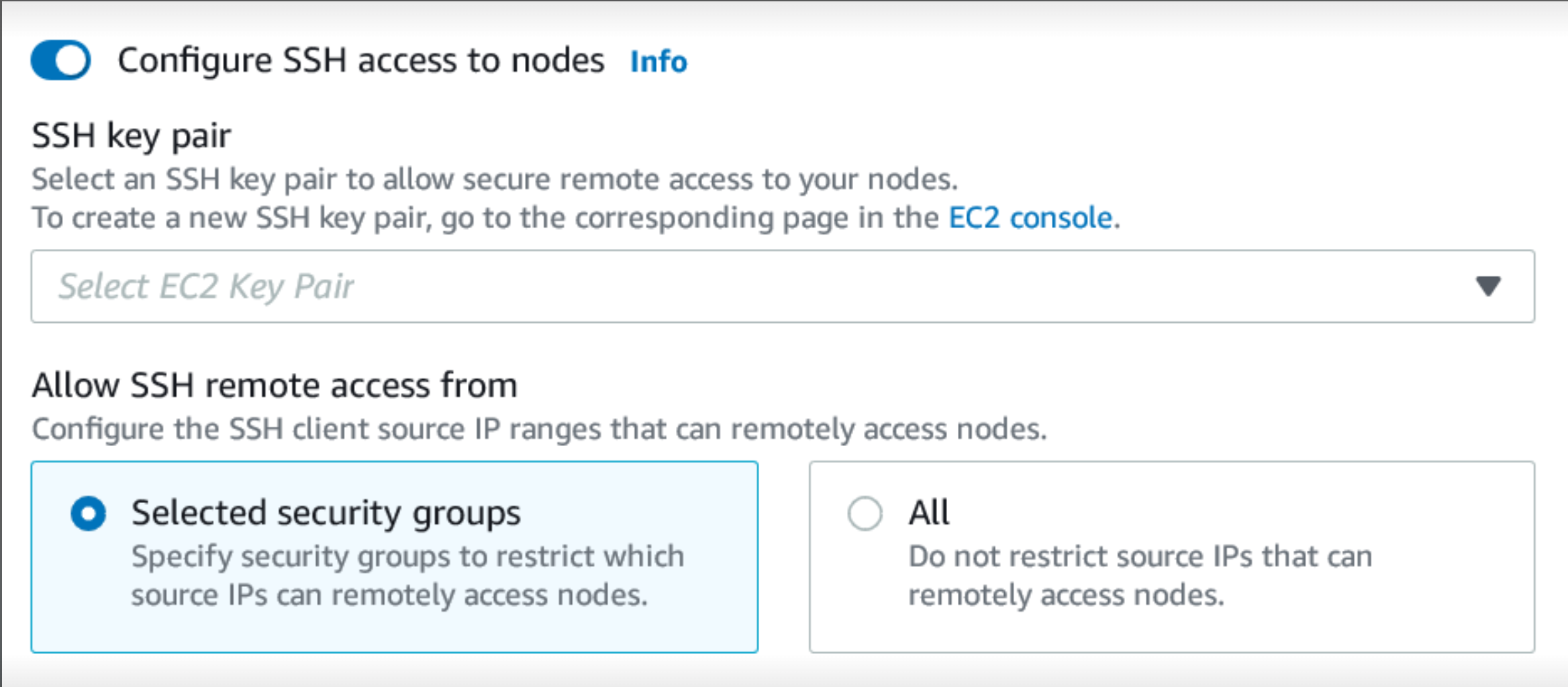Click the dropdown caret on the key pair selector

(1489, 286)
